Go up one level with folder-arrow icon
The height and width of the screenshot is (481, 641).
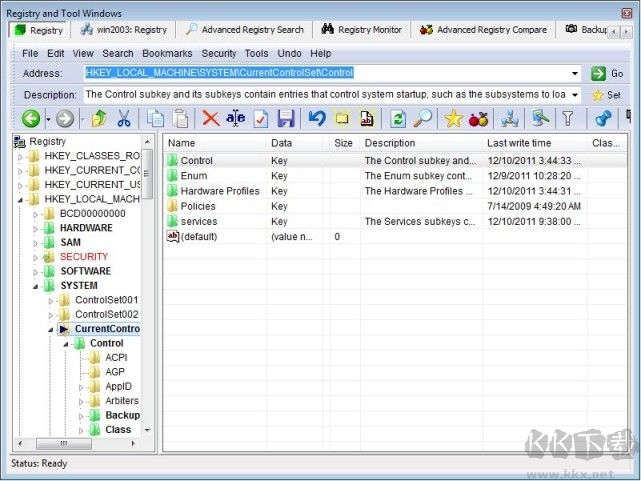click(99, 119)
